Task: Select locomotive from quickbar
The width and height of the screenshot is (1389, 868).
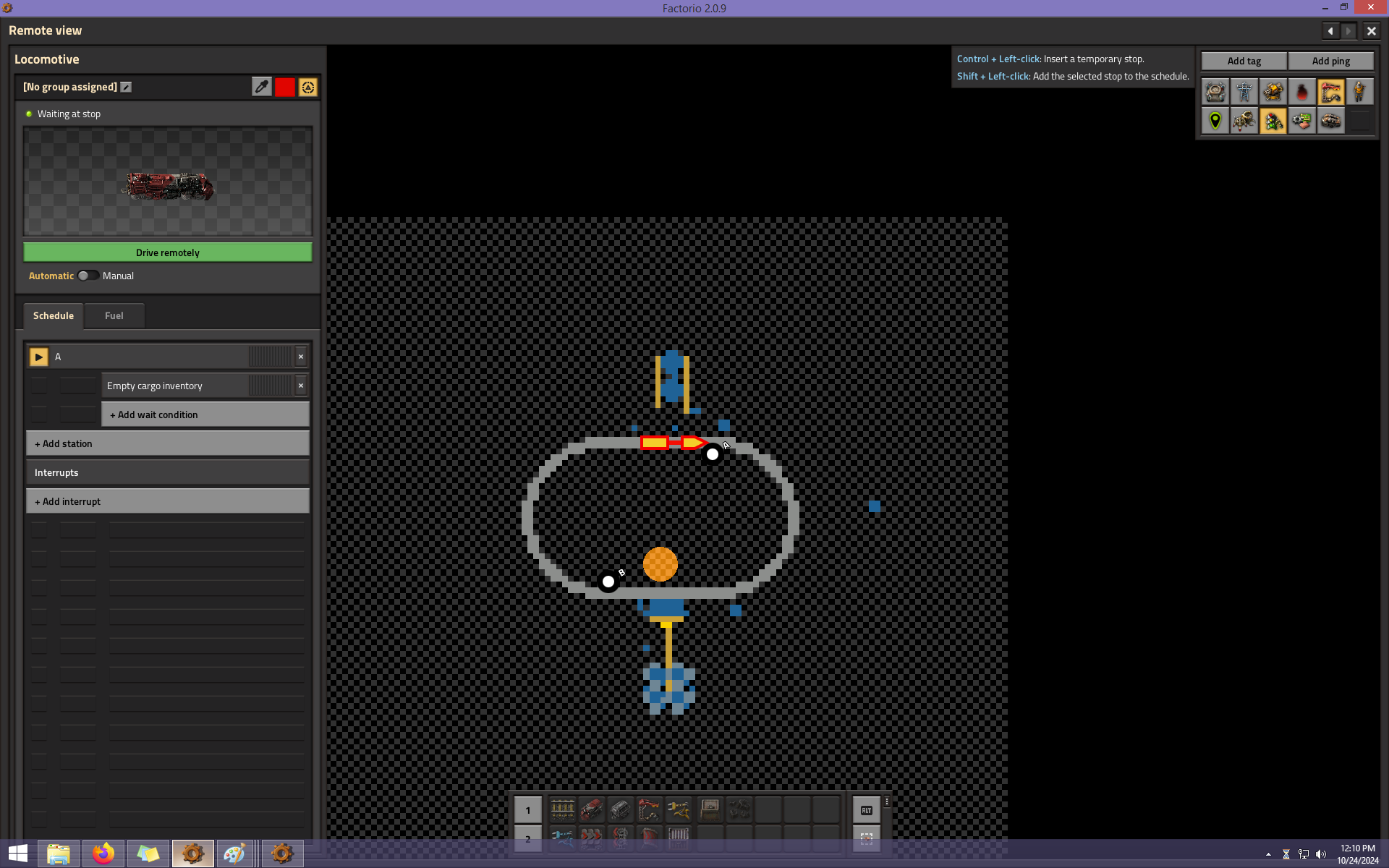Action: pyautogui.click(x=591, y=809)
